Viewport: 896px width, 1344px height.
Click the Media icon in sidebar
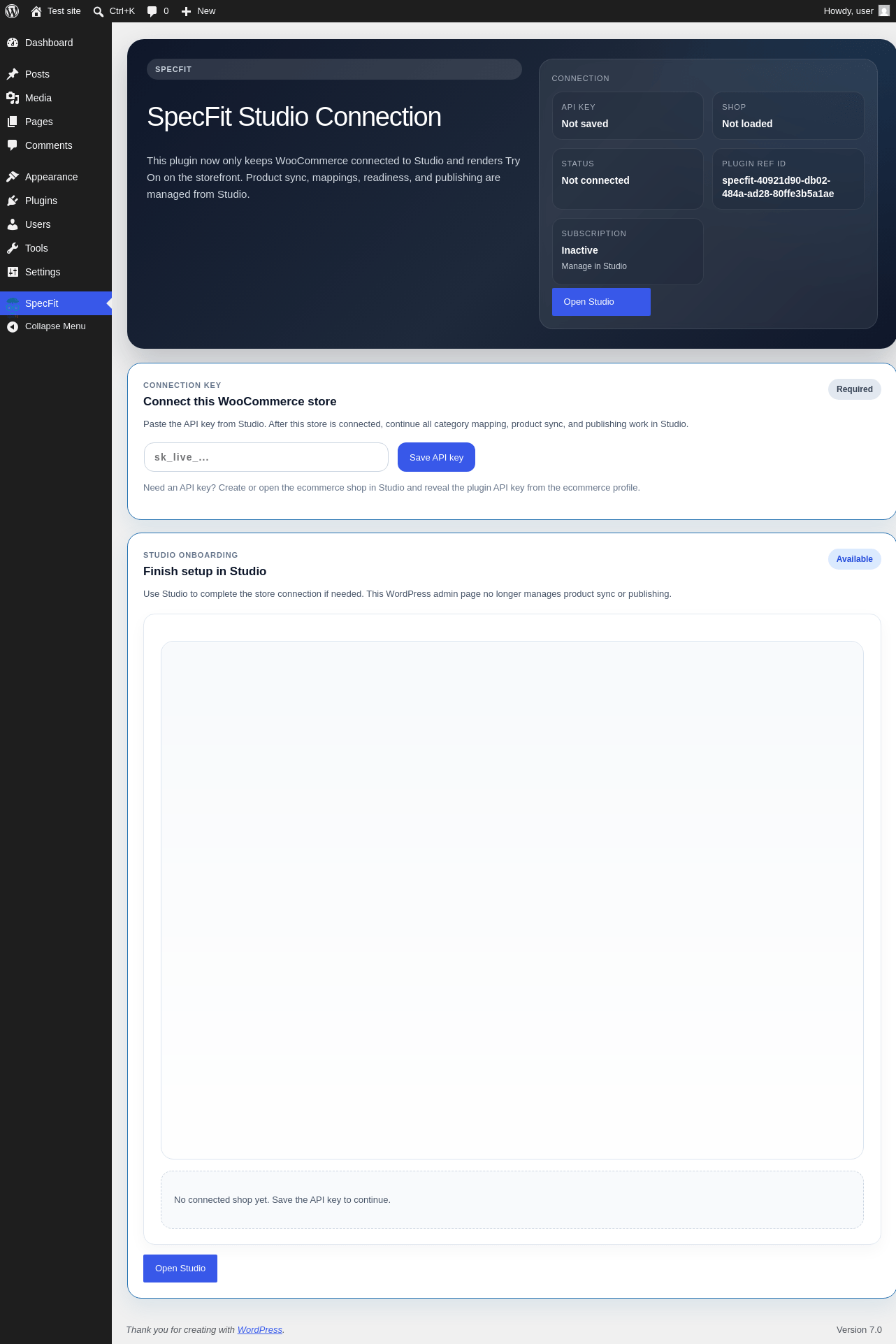pyautogui.click(x=13, y=98)
